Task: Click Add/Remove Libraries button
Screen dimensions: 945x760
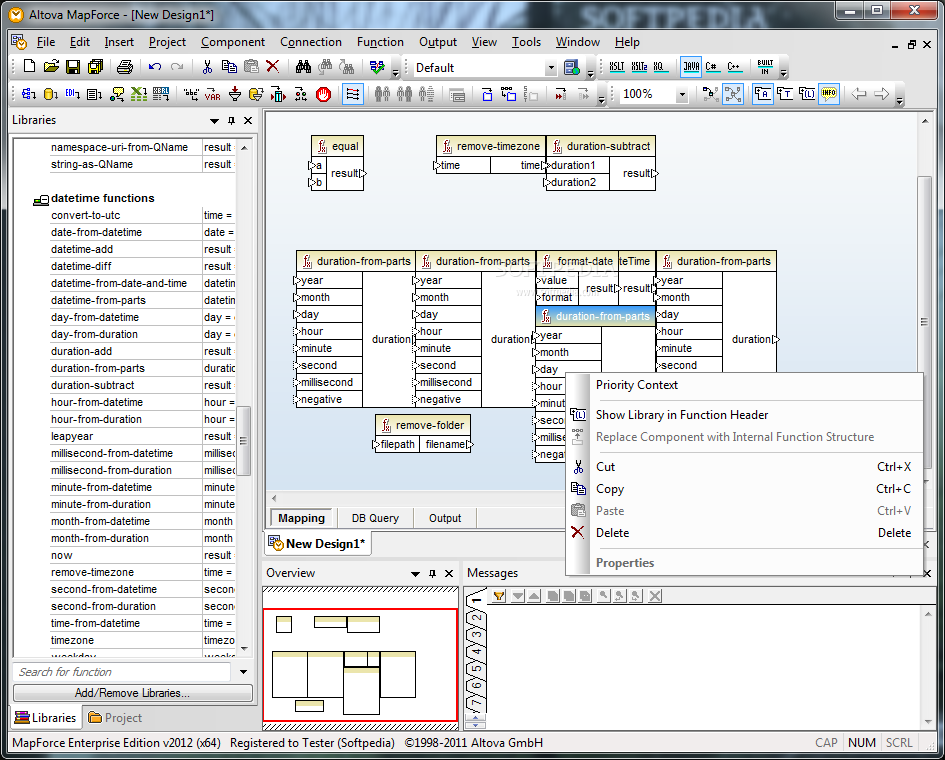Action: coord(133,693)
